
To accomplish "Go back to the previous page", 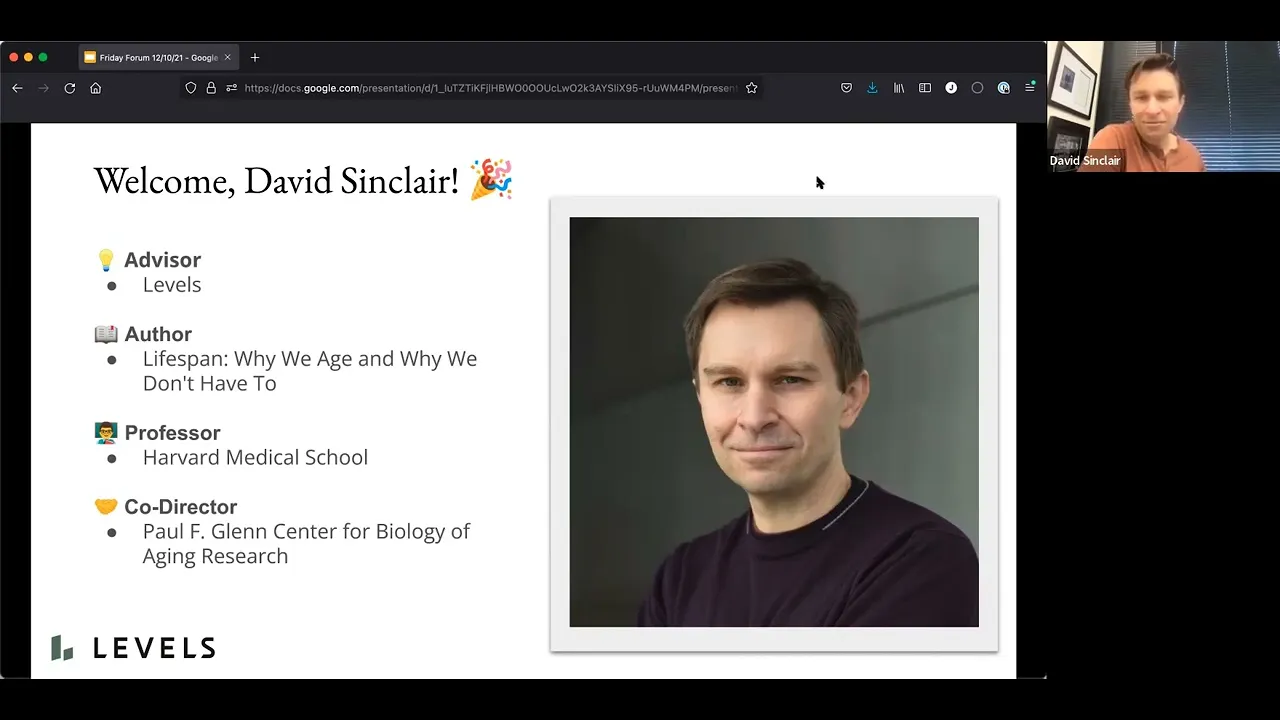I will pyautogui.click(x=17, y=88).
